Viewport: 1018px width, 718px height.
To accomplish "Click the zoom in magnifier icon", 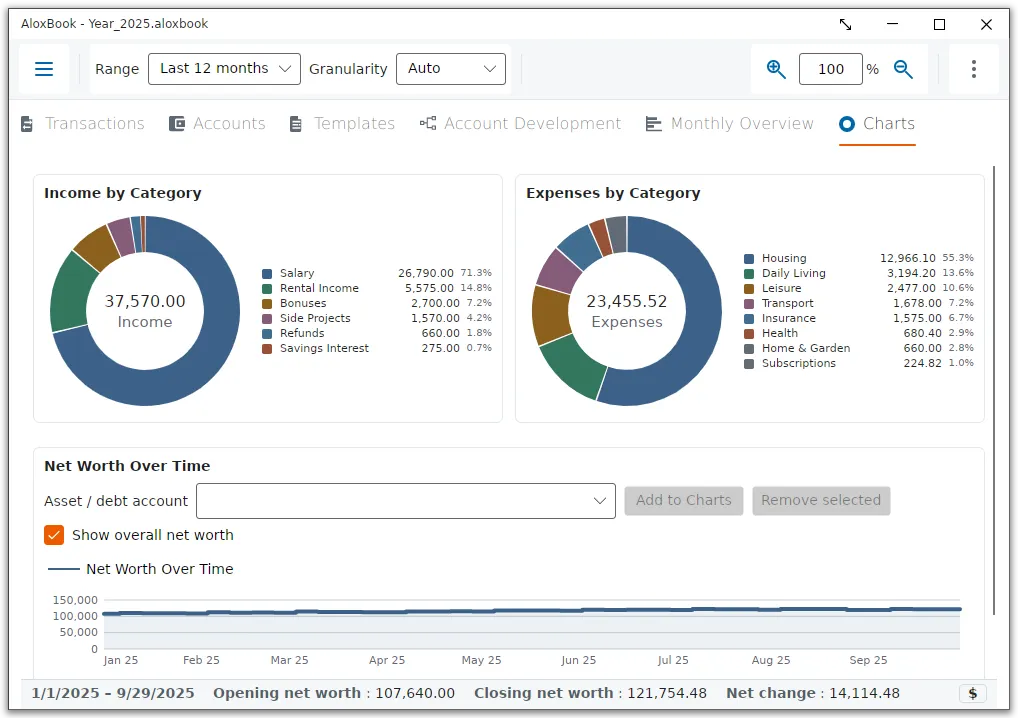I will tap(776, 69).
